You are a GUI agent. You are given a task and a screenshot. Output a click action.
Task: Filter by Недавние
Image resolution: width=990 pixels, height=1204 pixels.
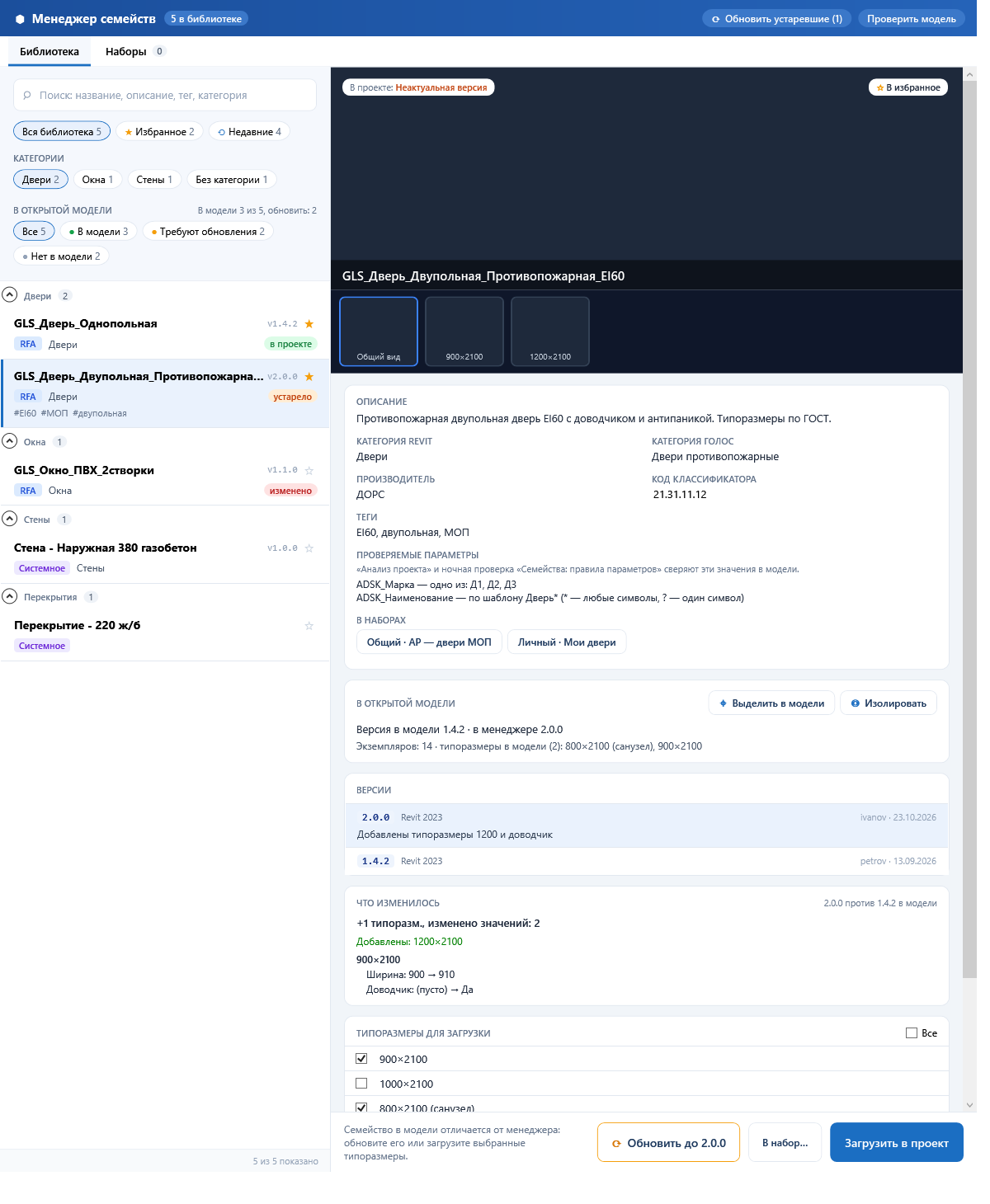click(x=249, y=131)
